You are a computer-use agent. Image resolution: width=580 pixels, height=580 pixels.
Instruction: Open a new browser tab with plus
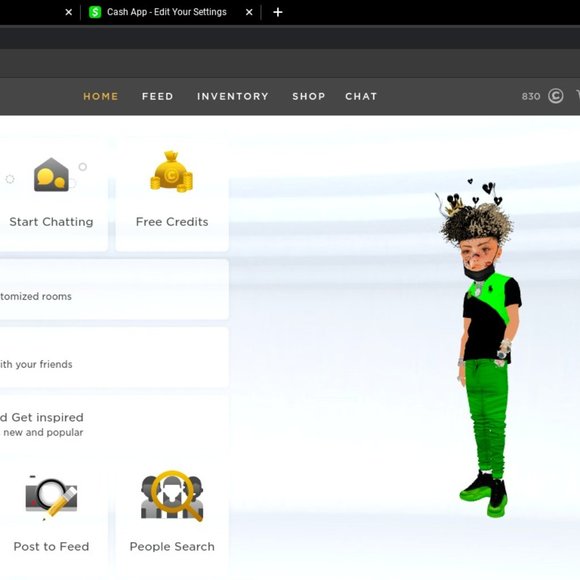tap(278, 12)
